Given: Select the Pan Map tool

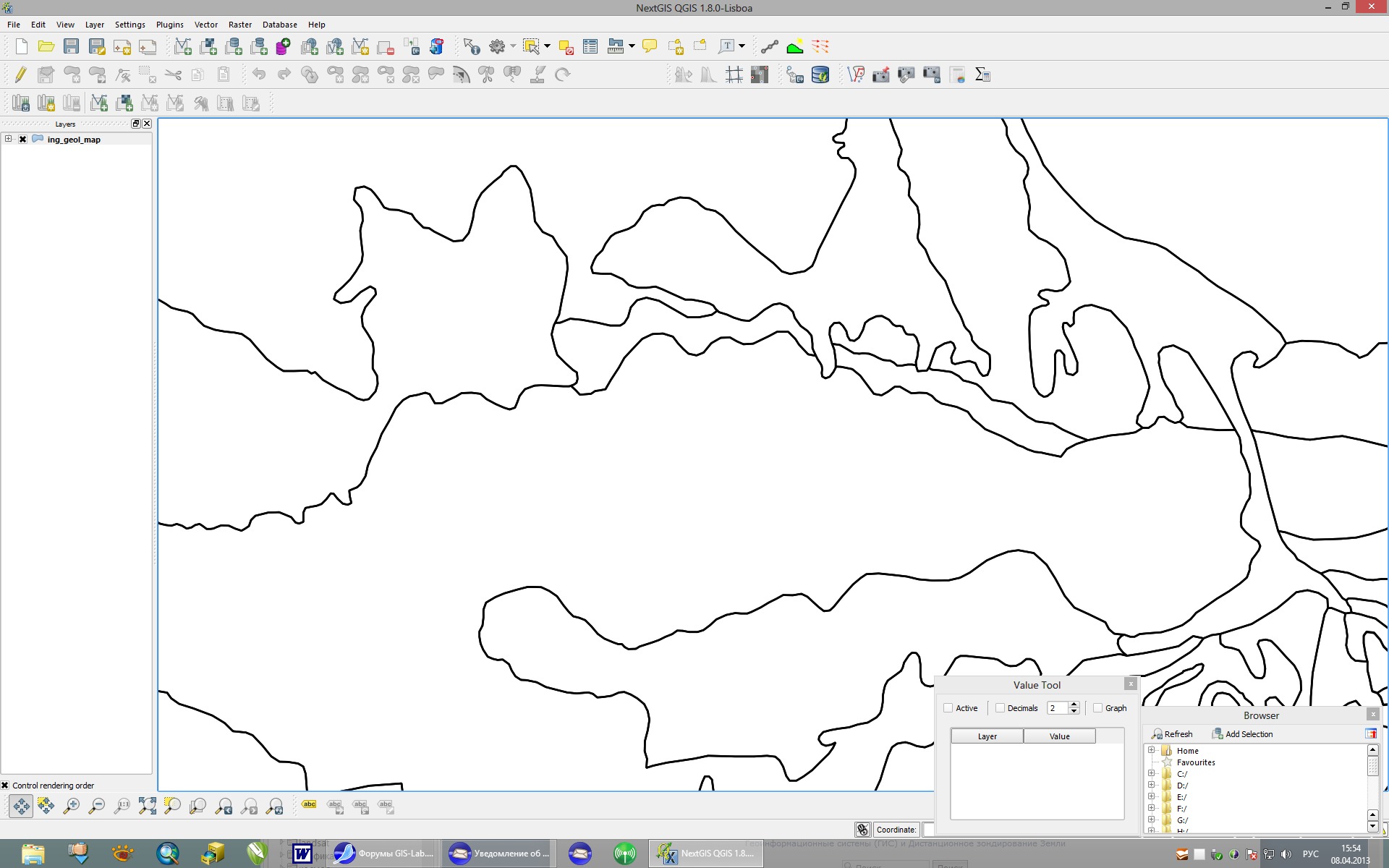Looking at the screenshot, I should 21,806.
